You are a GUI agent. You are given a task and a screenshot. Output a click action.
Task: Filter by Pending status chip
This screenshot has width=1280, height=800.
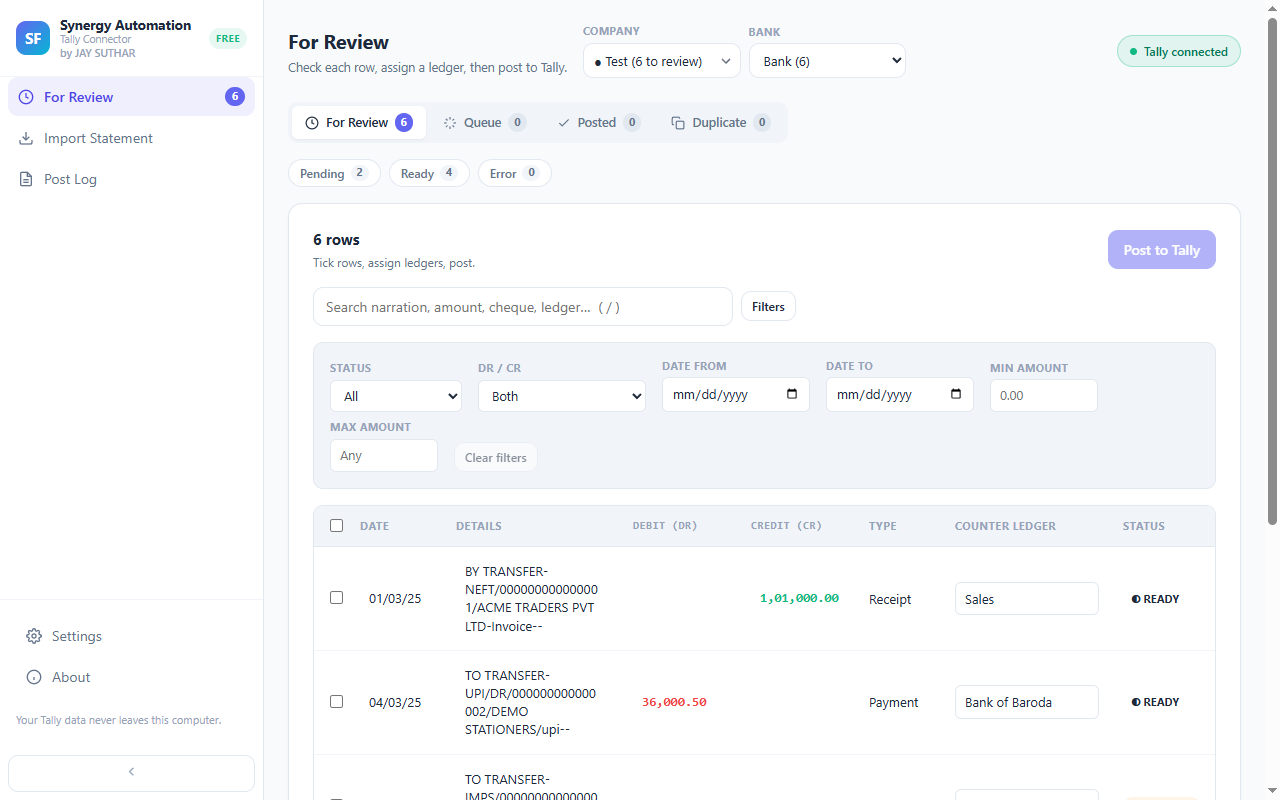pyautogui.click(x=334, y=173)
